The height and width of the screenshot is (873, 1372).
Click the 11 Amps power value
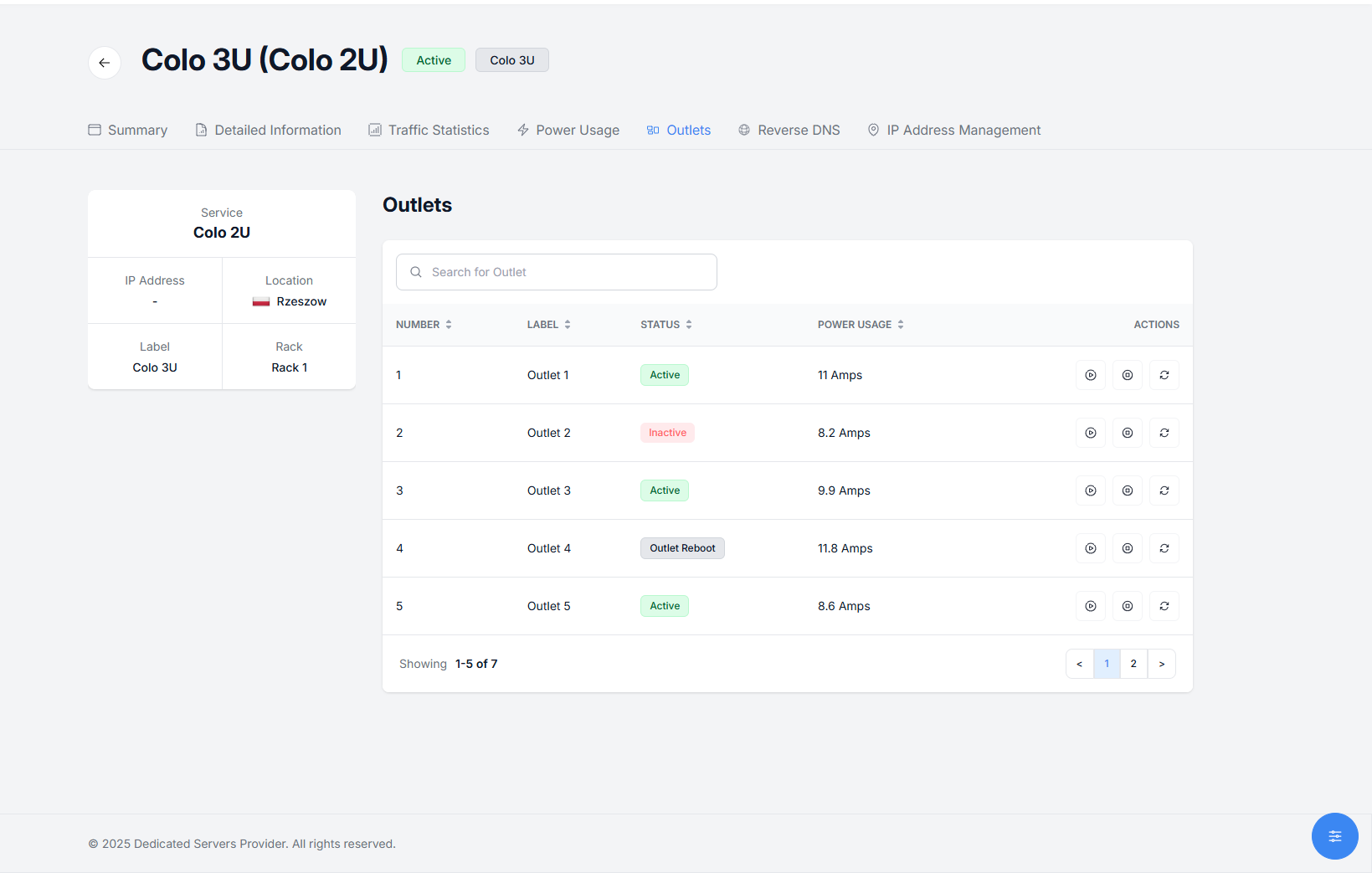point(840,375)
